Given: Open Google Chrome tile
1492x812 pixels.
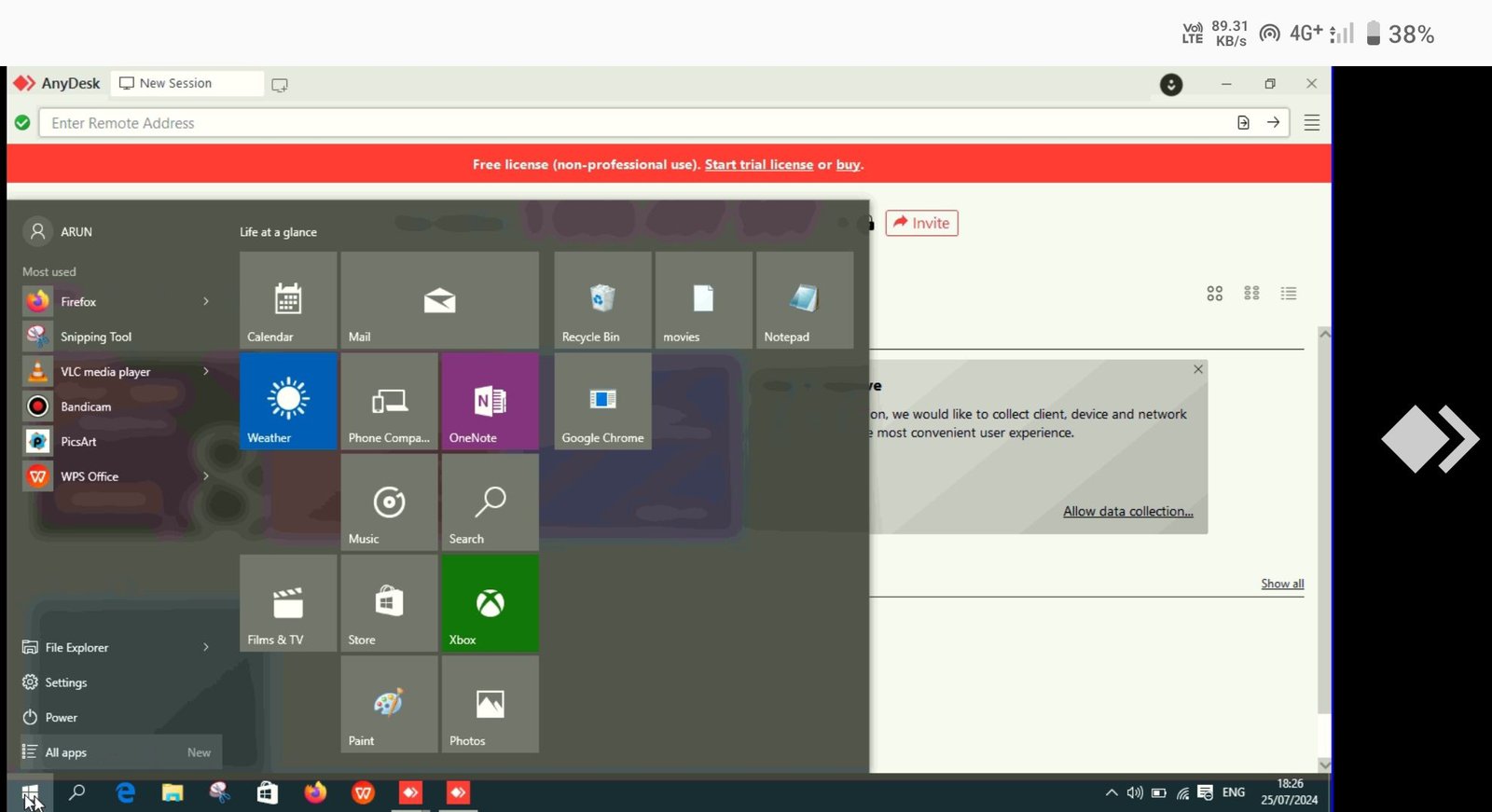Looking at the screenshot, I should point(602,401).
